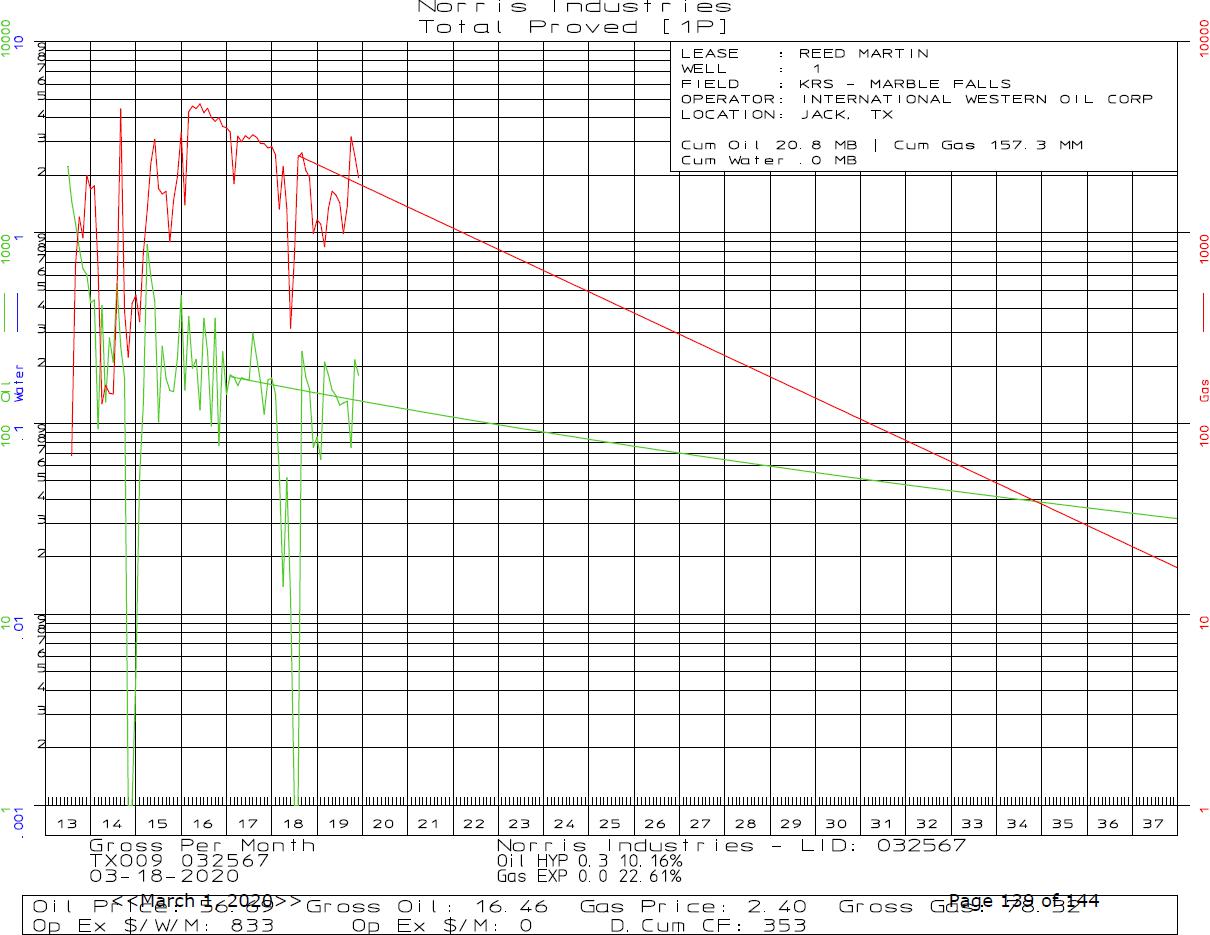Viewport: 1210px width, 935px height.
Task: Click the green Oil legend line marker
Action: 9,315
